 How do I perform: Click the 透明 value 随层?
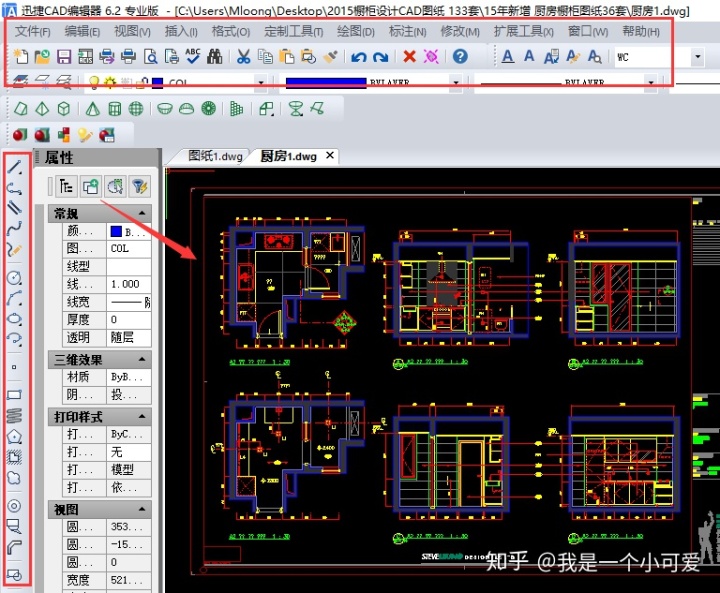pos(129,337)
